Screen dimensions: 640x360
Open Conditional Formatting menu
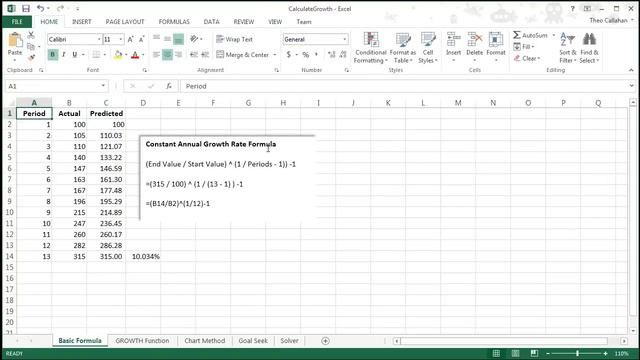371,48
